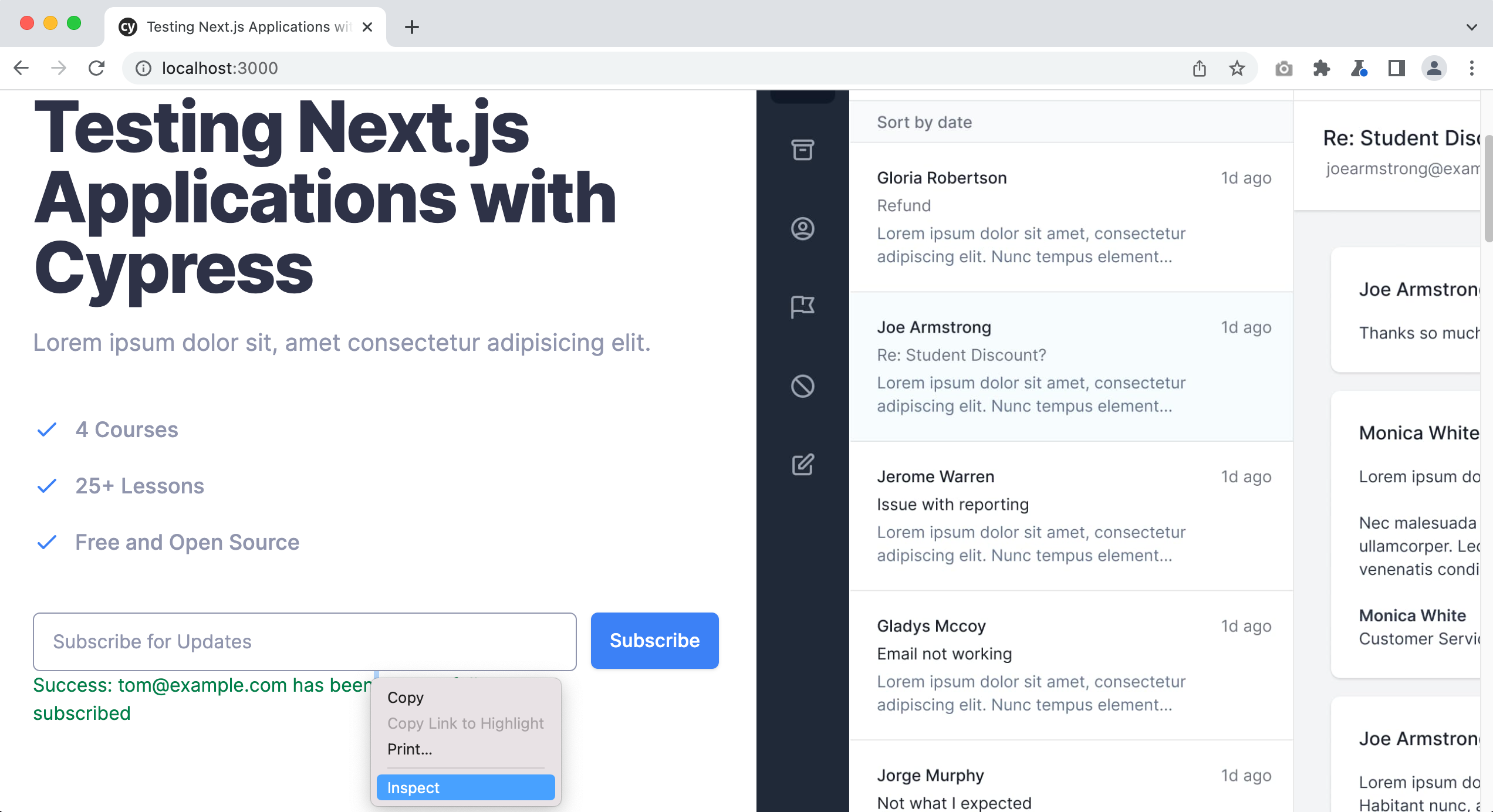Screen dimensions: 1493x812
Task: Open Sort by date options
Action: (924, 122)
